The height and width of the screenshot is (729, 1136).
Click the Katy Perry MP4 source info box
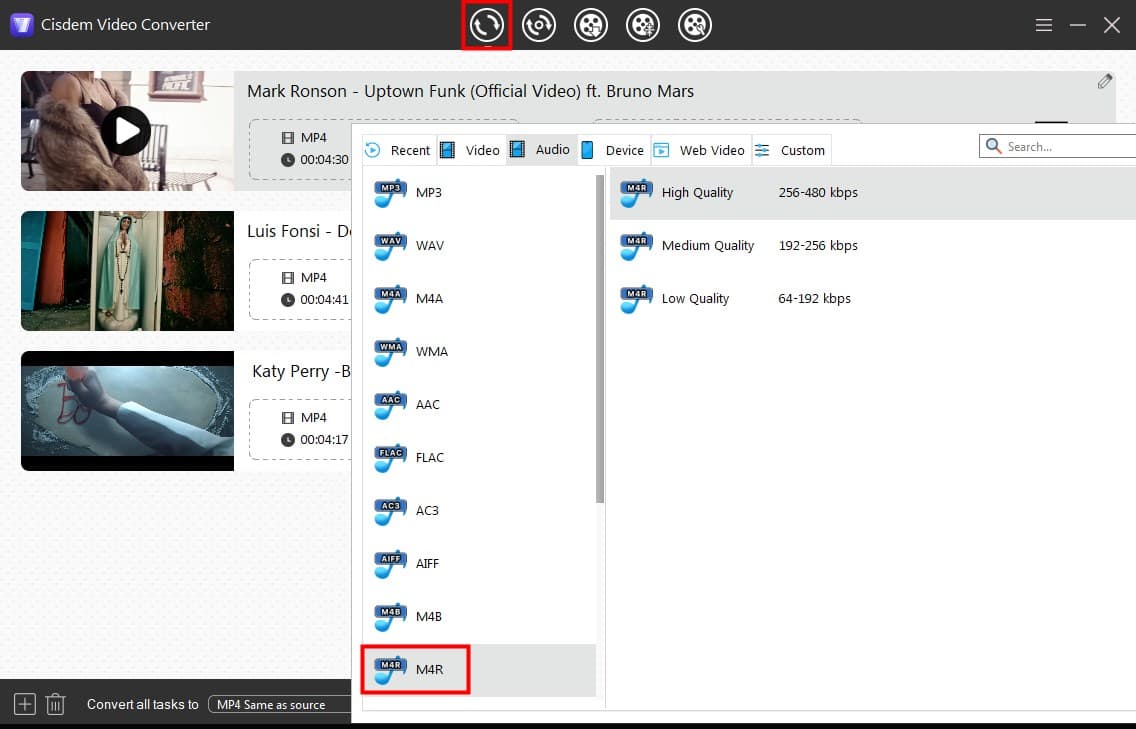pyautogui.click(x=301, y=429)
